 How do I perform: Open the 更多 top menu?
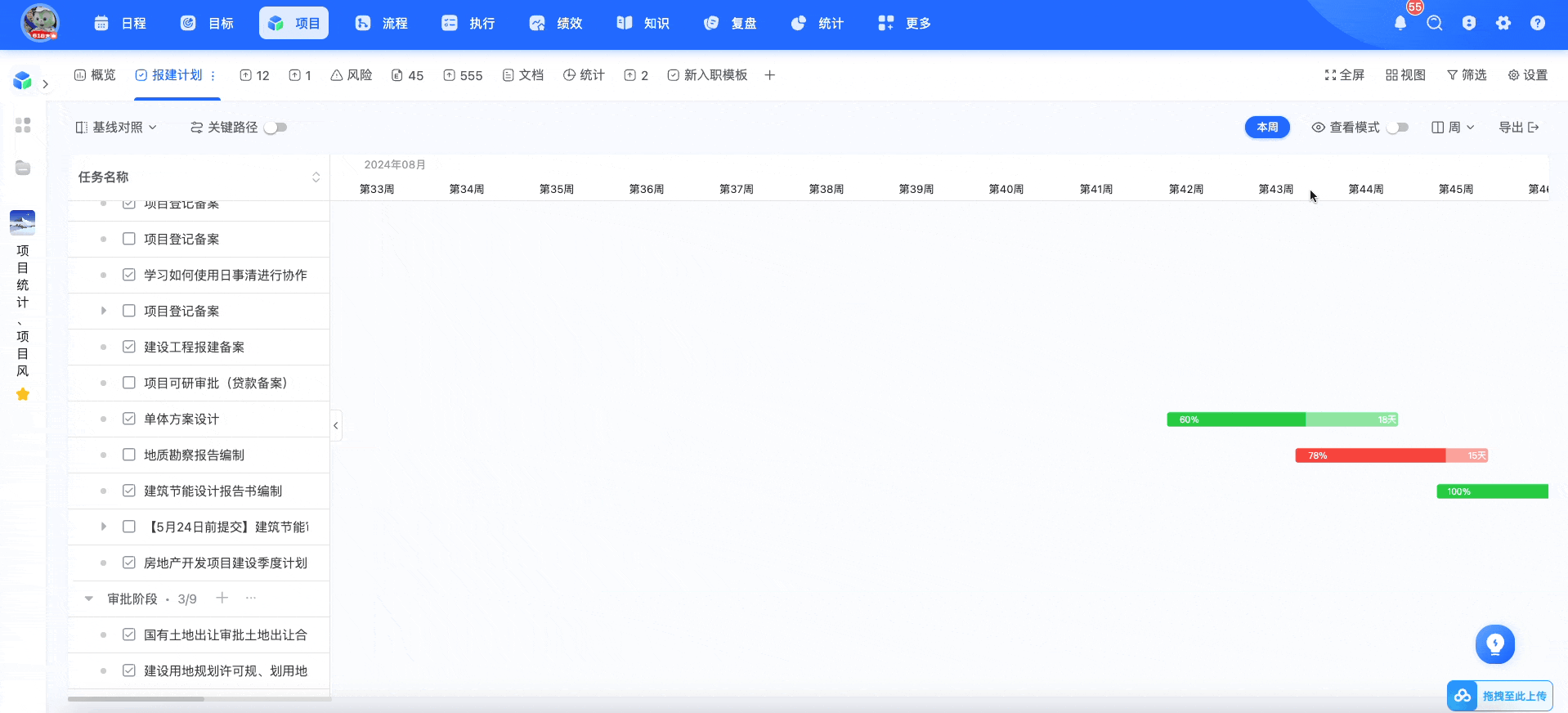[905, 23]
